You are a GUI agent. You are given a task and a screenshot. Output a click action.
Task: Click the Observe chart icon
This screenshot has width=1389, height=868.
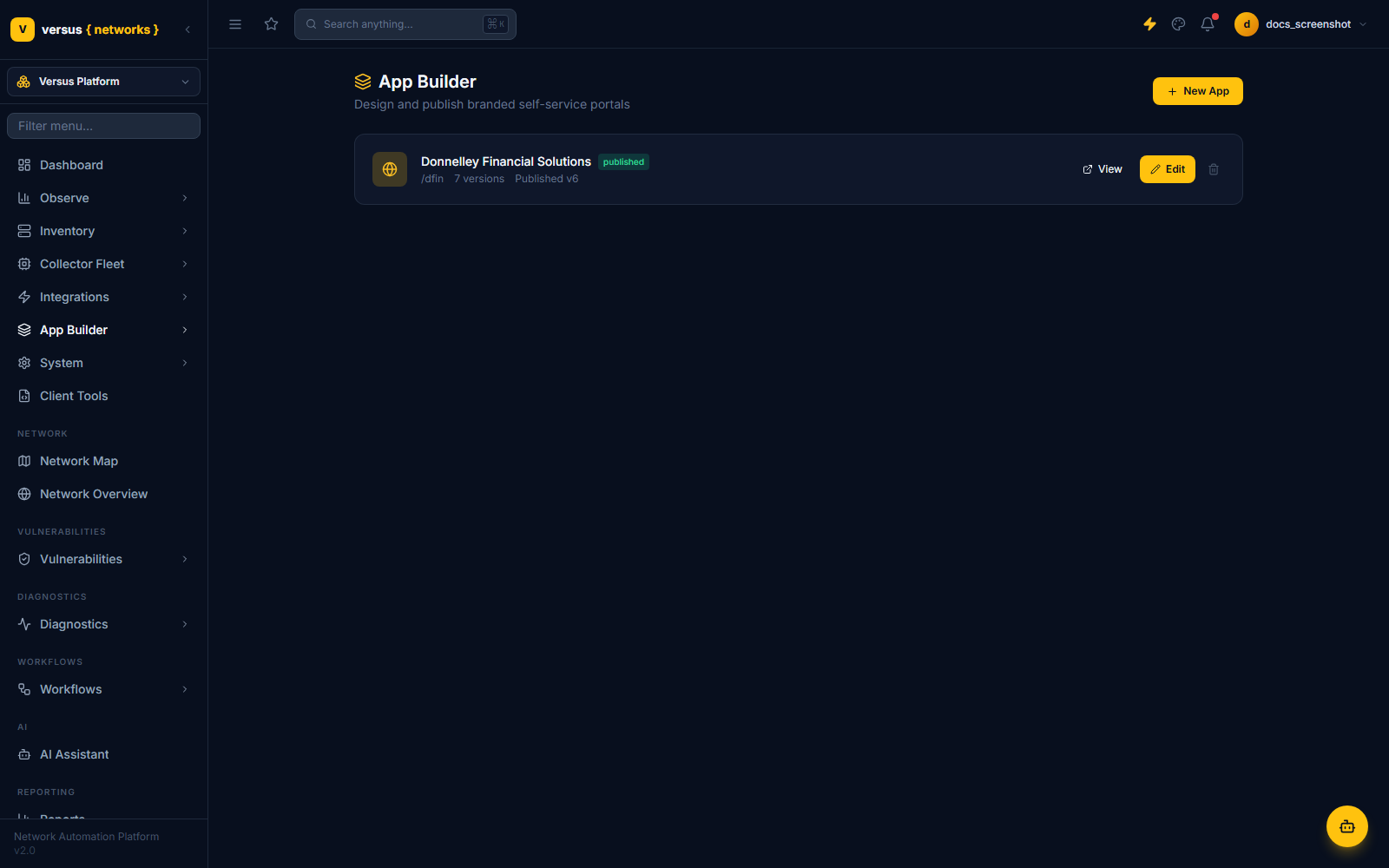(24, 198)
